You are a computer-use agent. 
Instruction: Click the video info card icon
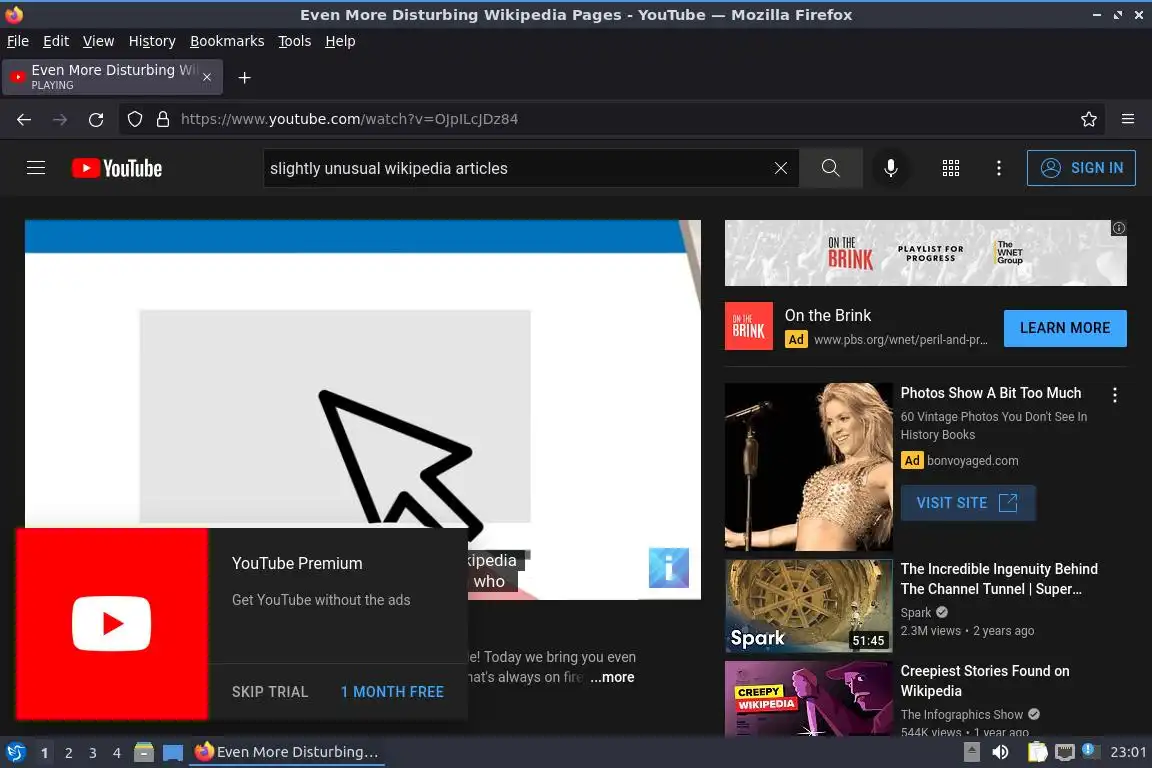click(x=669, y=567)
